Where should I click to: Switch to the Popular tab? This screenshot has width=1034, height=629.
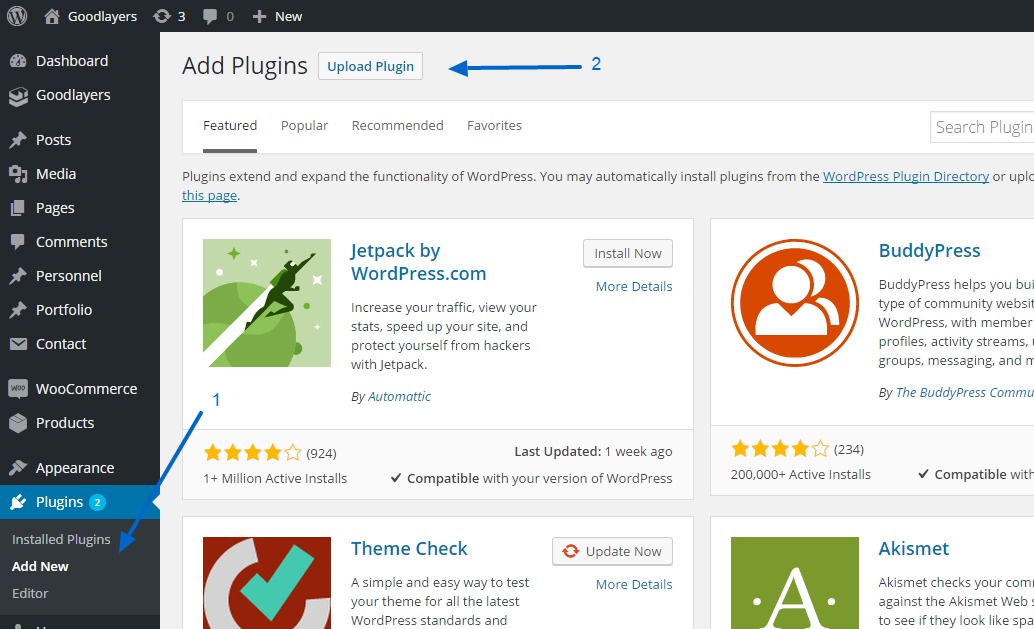click(304, 126)
